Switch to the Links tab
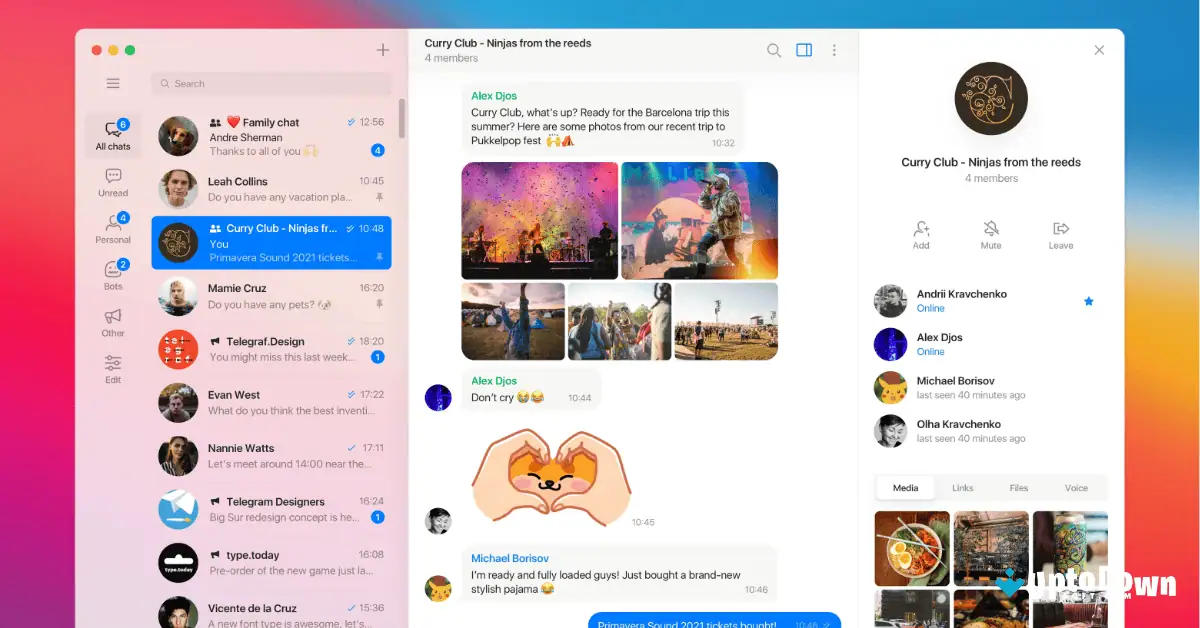The image size is (1200, 628). pyautogui.click(x=962, y=487)
